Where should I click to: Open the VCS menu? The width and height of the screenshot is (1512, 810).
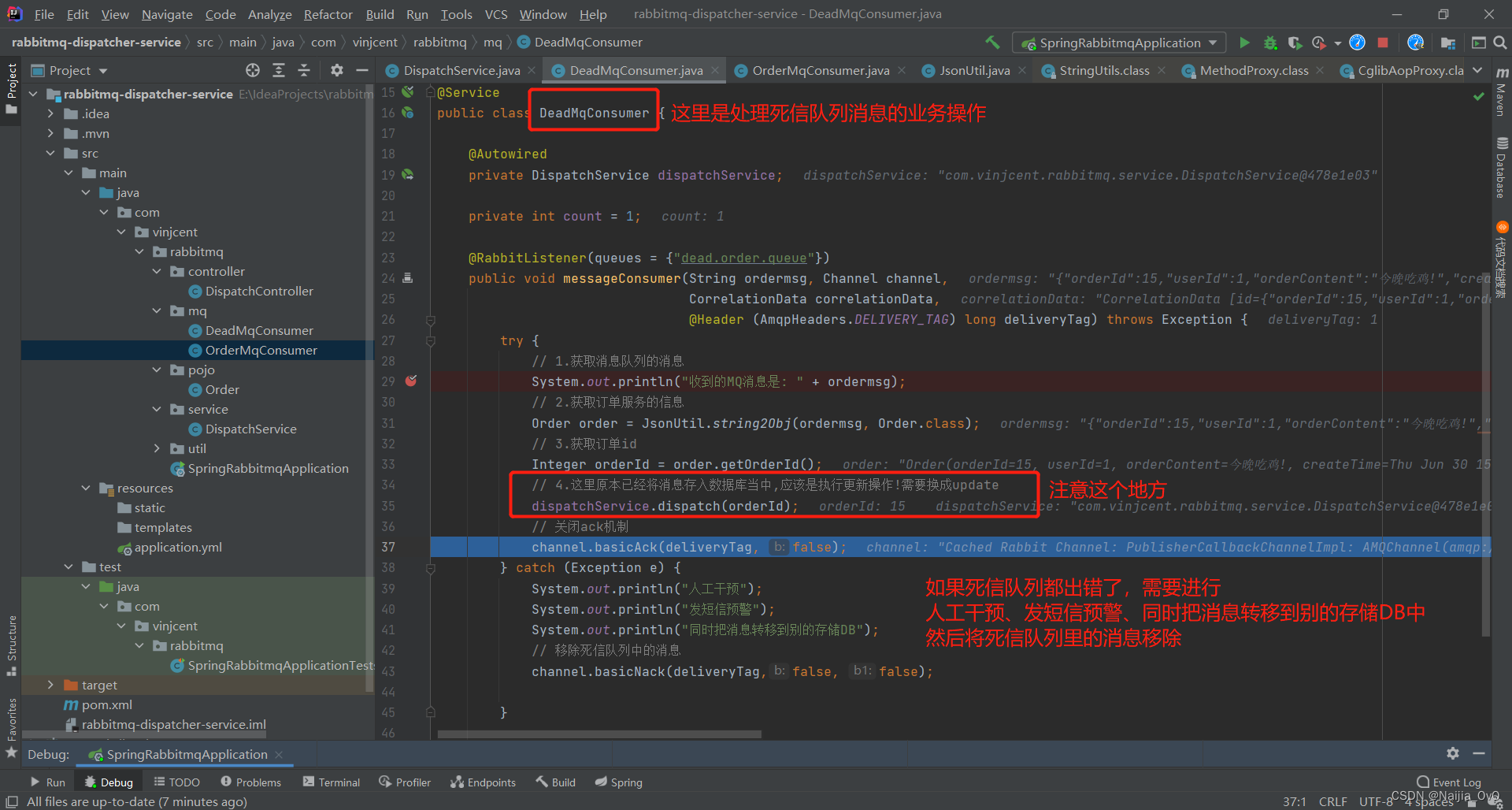pyautogui.click(x=496, y=14)
